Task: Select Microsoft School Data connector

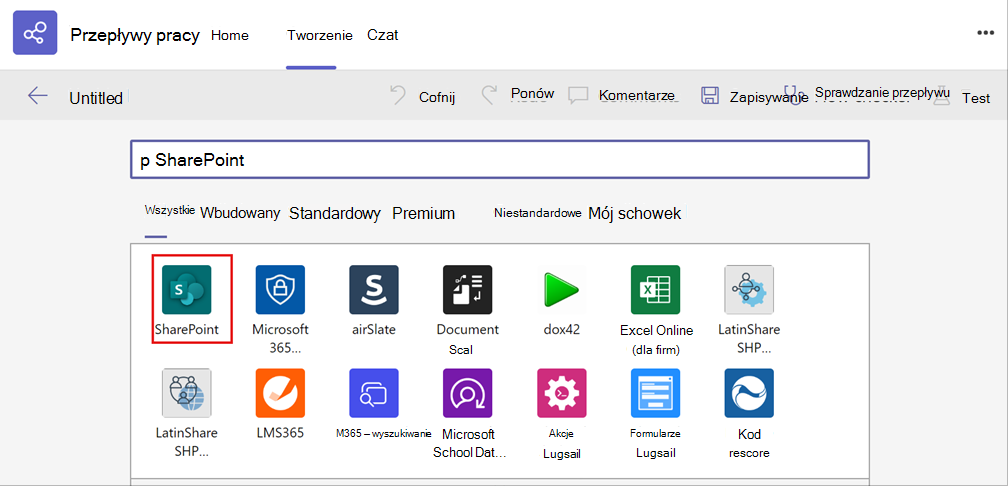Action: [468, 393]
